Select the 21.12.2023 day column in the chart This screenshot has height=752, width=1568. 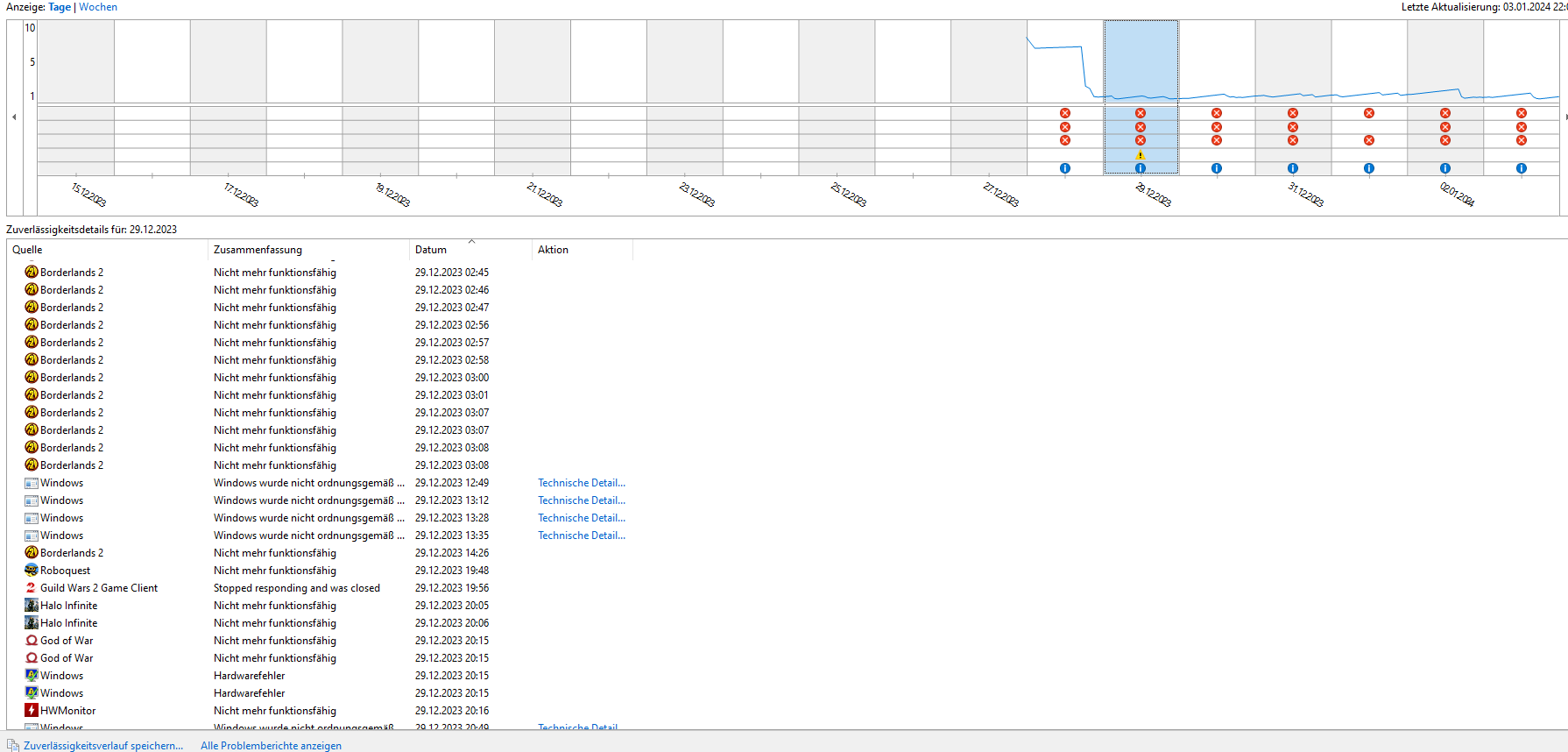click(x=533, y=96)
